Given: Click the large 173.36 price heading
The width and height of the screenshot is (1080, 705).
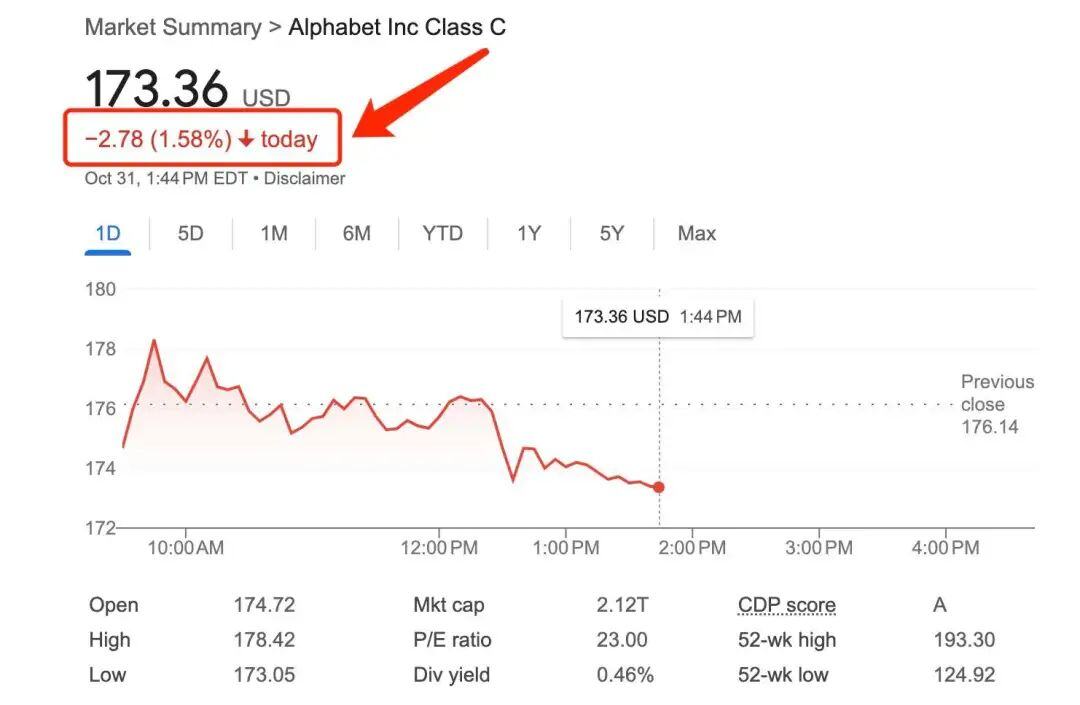Looking at the screenshot, I should pos(156,88).
